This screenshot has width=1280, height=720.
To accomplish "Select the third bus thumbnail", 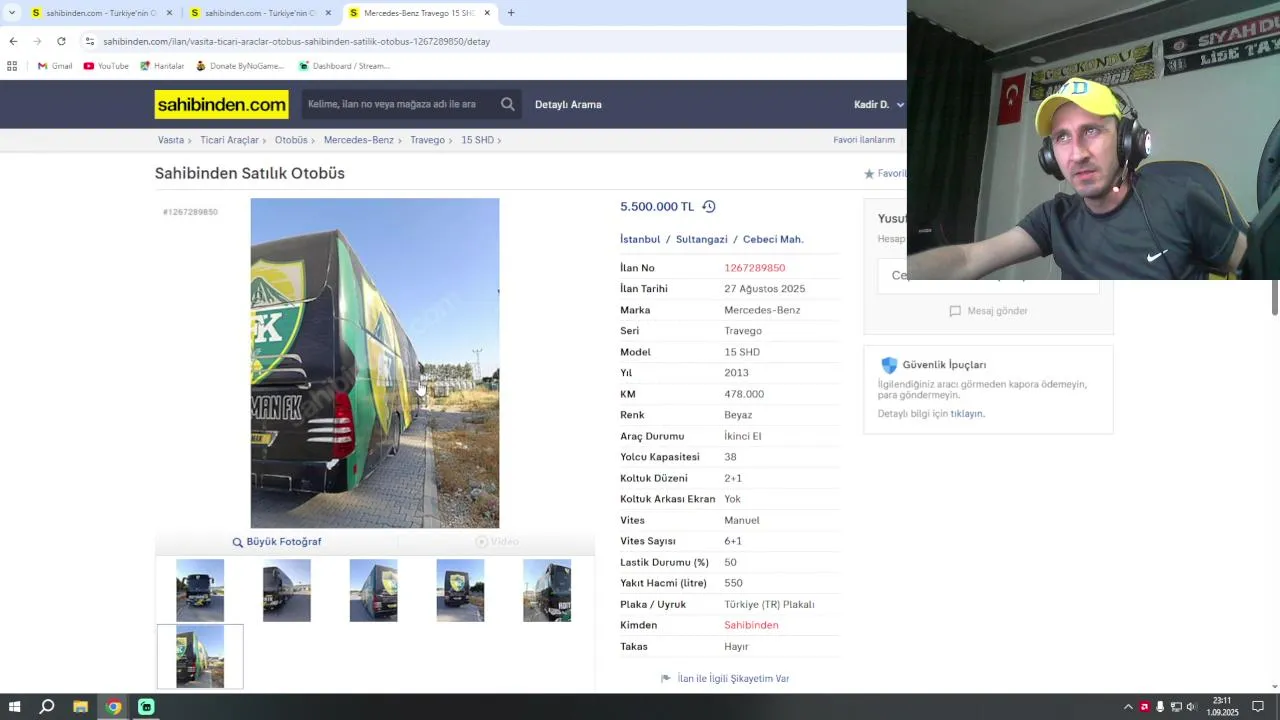I will [373, 591].
